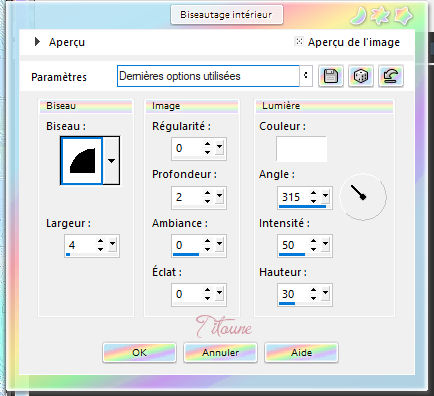The height and width of the screenshot is (396, 434).
Task: Decrease the Largeur value with the down arrow
Action: (100, 249)
